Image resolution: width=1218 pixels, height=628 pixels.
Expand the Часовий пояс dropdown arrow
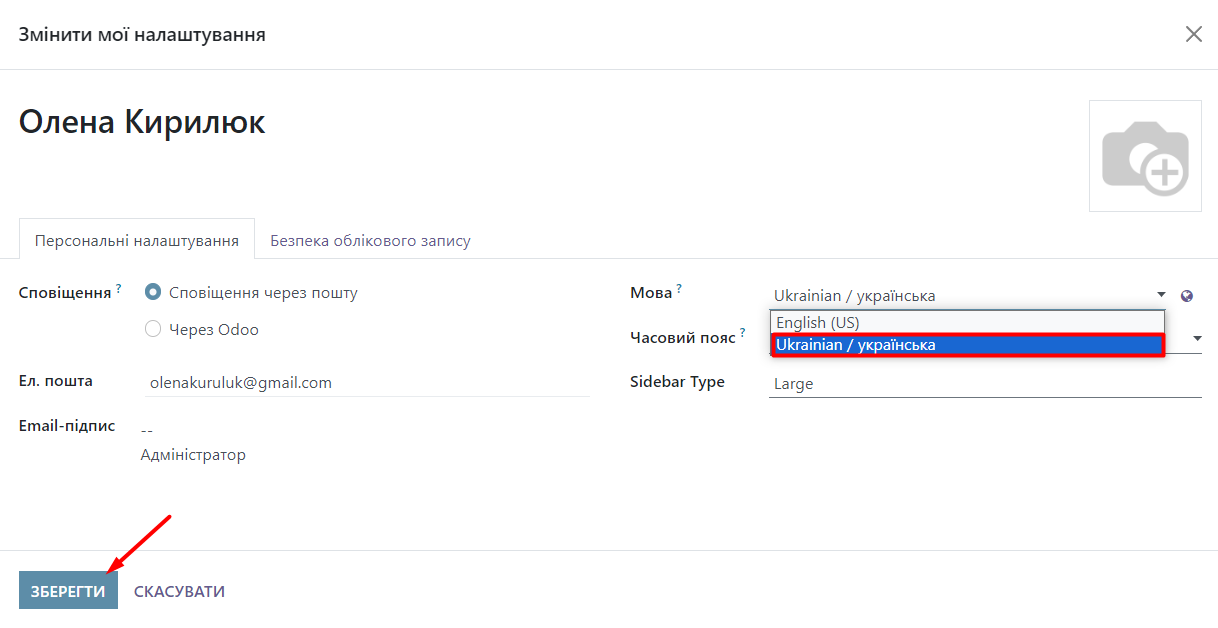[x=1196, y=339]
